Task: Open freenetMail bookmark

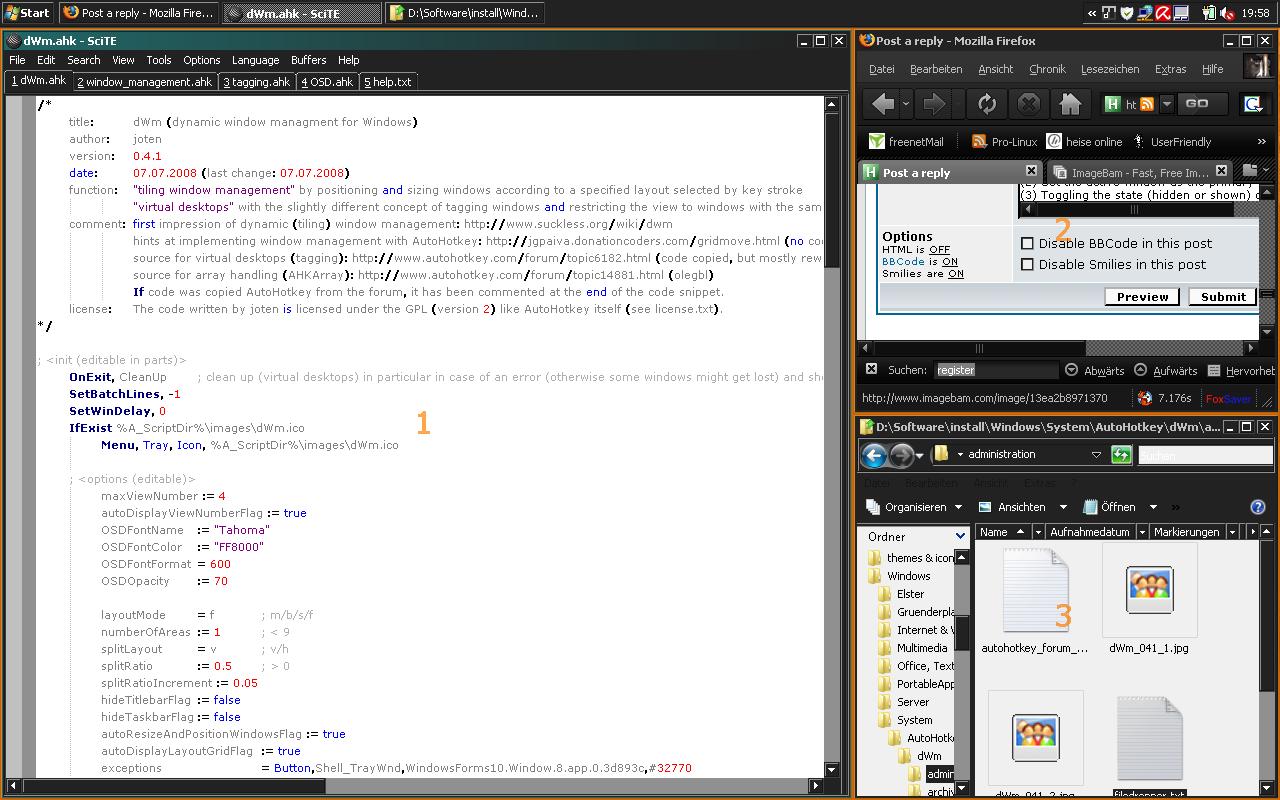Action: (906, 142)
